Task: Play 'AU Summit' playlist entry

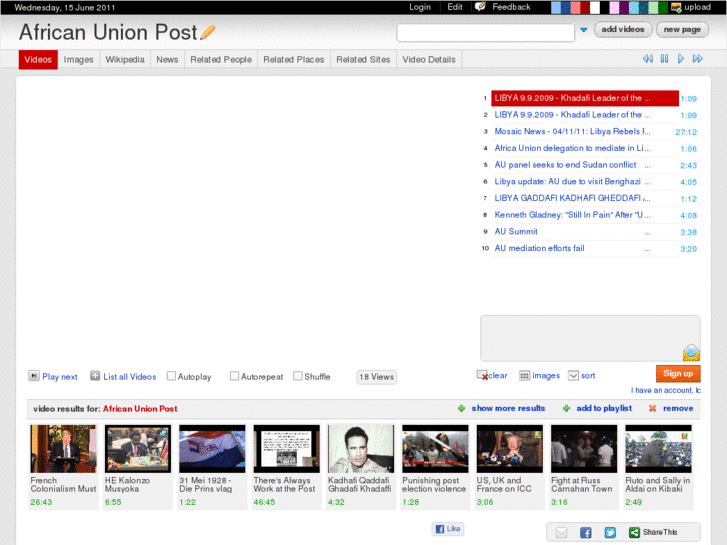Action: [x=516, y=231]
